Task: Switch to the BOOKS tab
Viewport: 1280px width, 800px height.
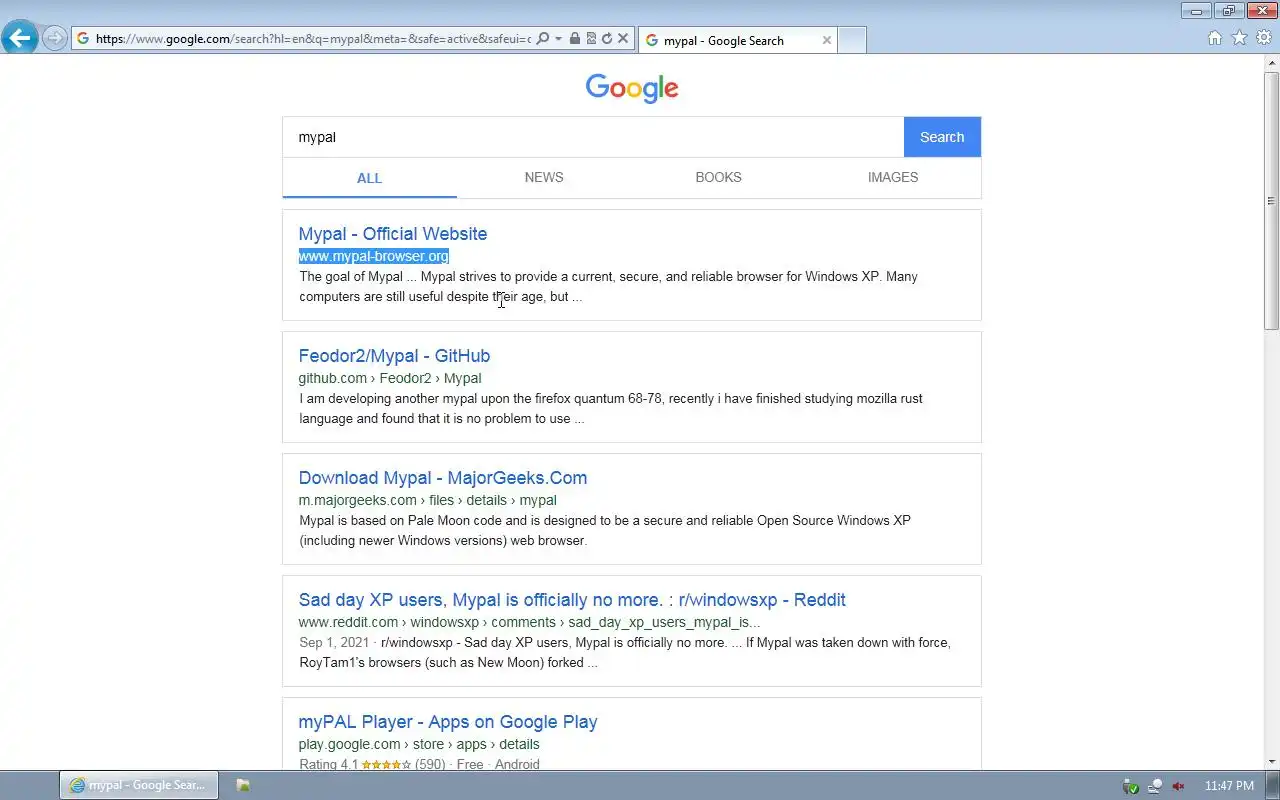Action: (718, 177)
